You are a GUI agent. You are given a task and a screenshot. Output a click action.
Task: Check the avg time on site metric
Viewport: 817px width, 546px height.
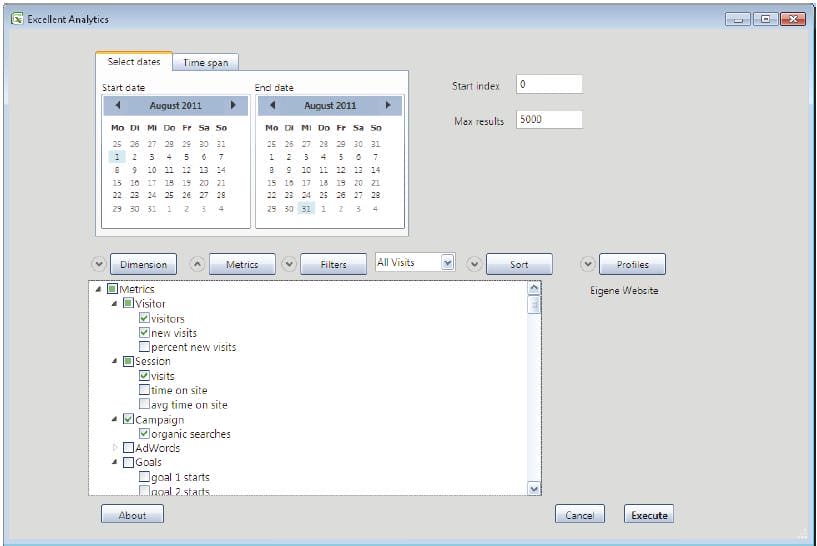tap(144, 404)
